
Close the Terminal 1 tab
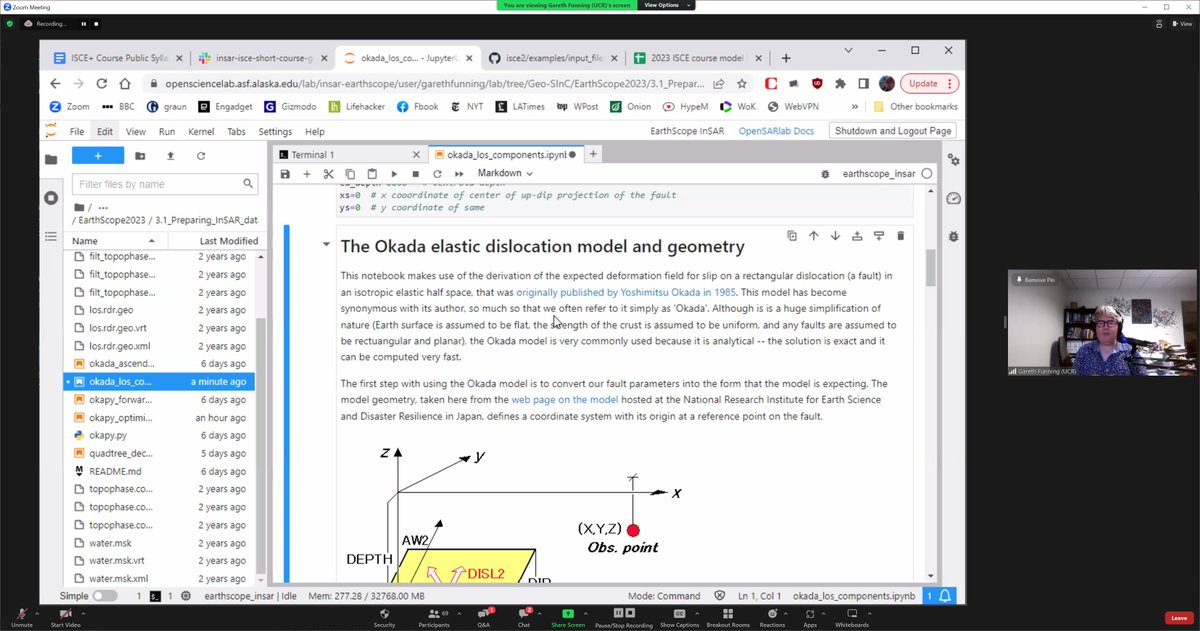[416, 155]
